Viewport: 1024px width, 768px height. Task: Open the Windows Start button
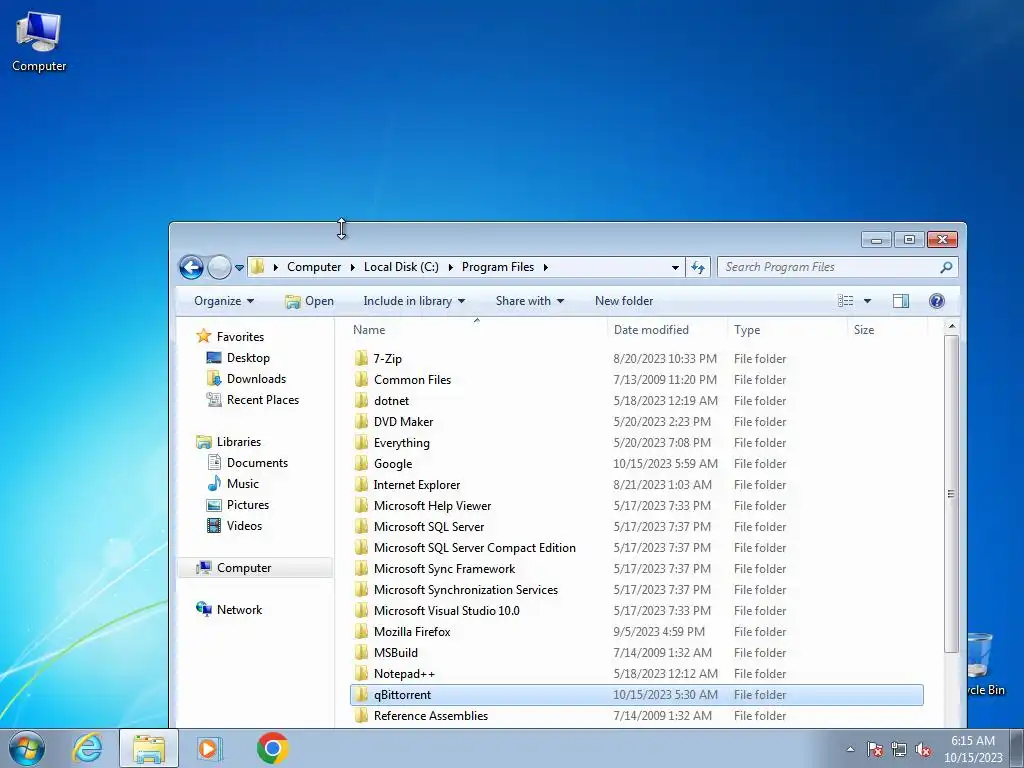click(x=27, y=748)
